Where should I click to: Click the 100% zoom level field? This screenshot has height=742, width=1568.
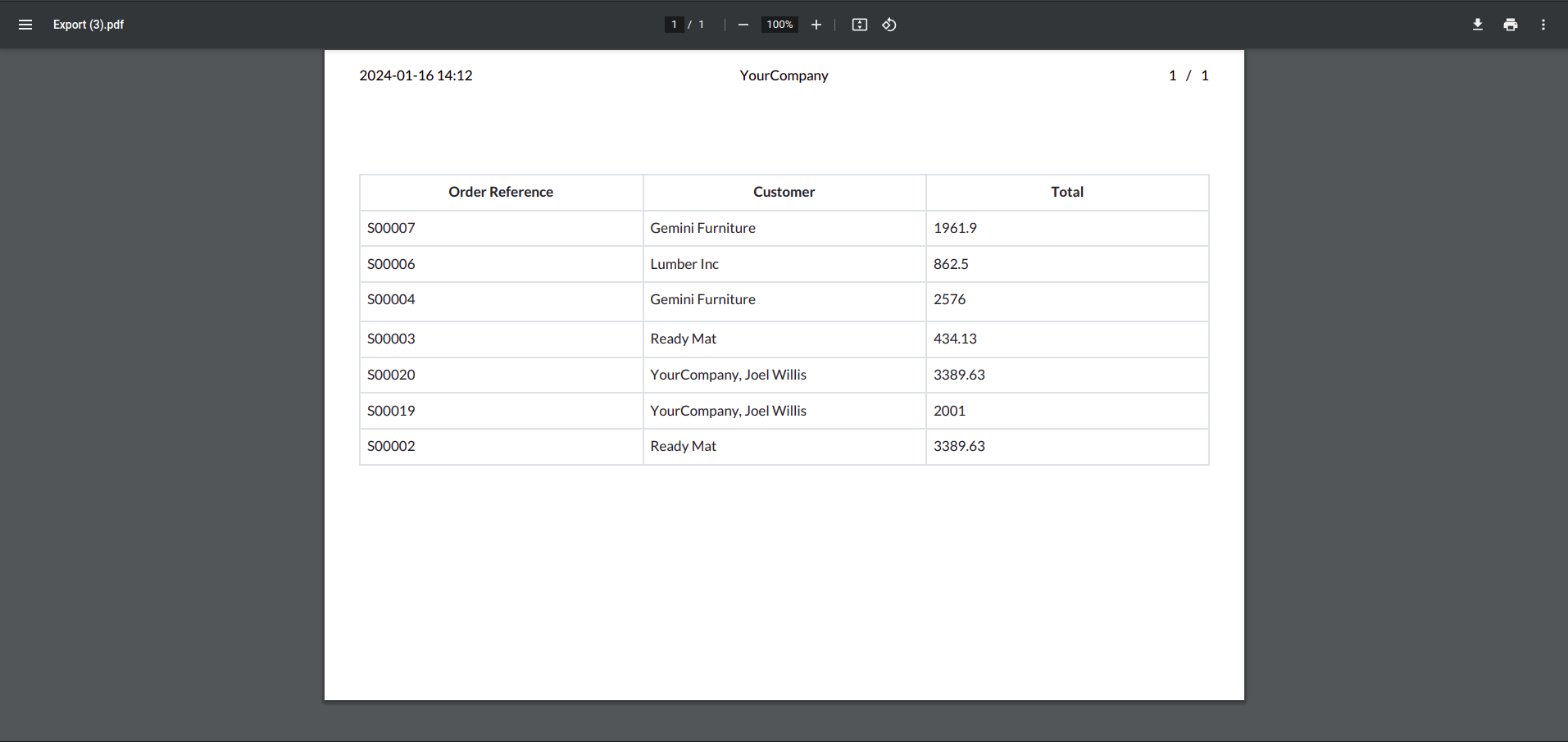pos(779,25)
